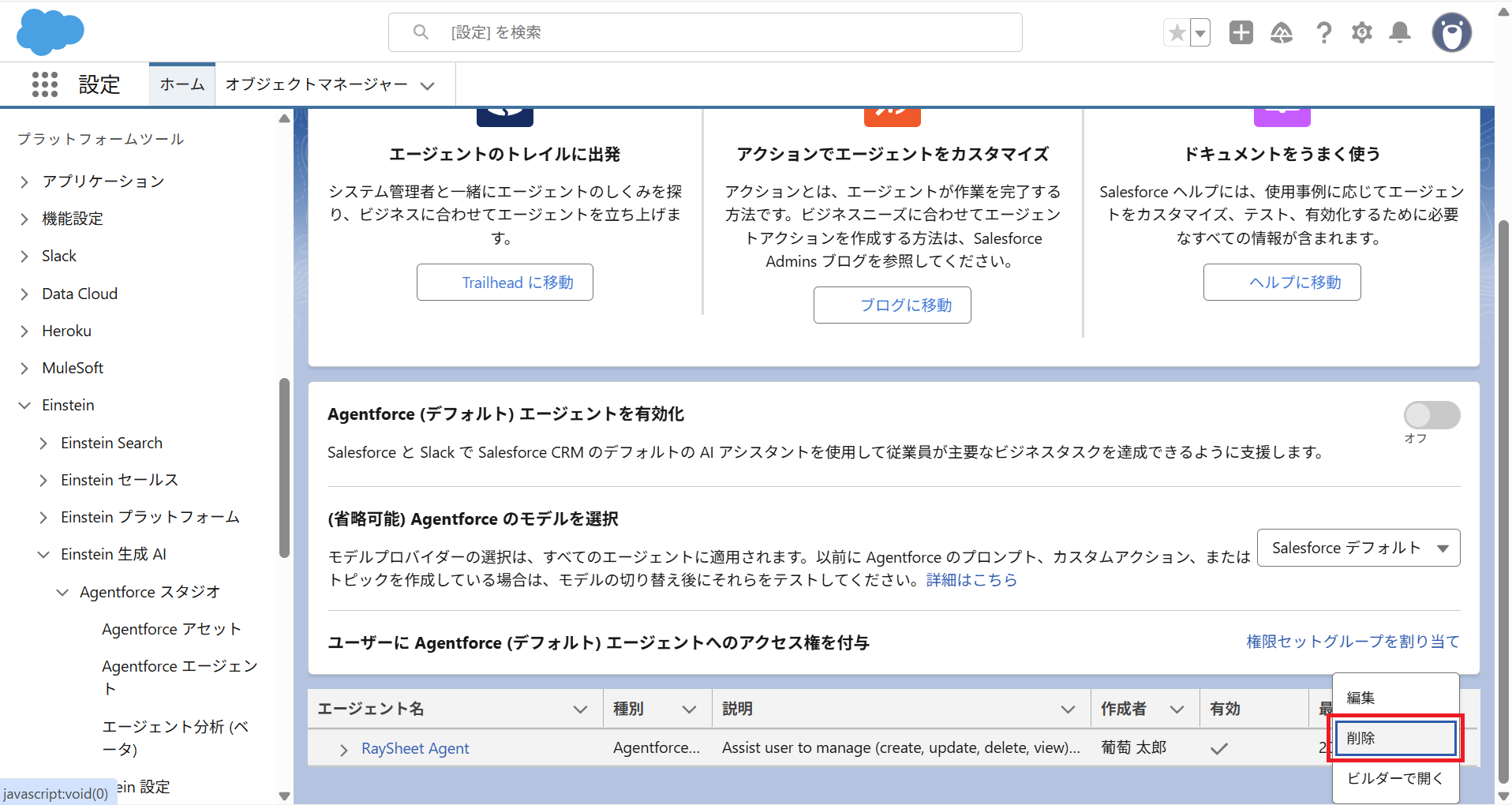
Task: Open the global actions plus icon
Action: pyautogui.click(x=1241, y=32)
